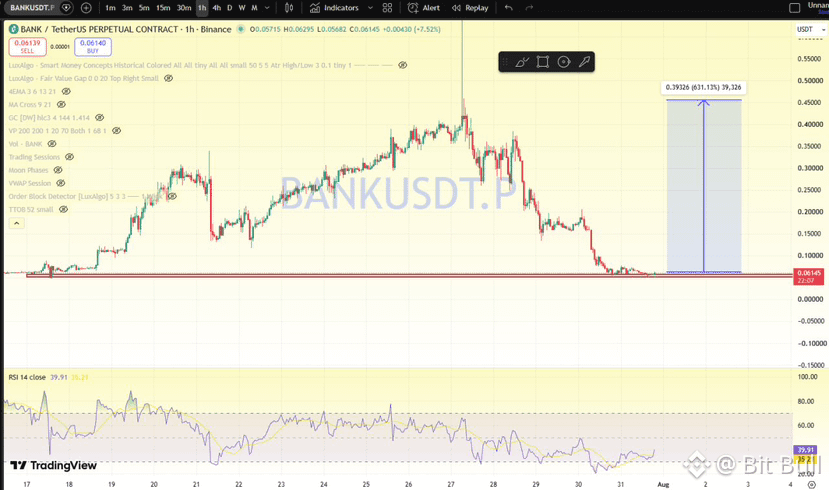The width and height of the screenshot is (829, 490).
Task: Toggle visibility of VWAP Session indicator
Action: point(61,183)
